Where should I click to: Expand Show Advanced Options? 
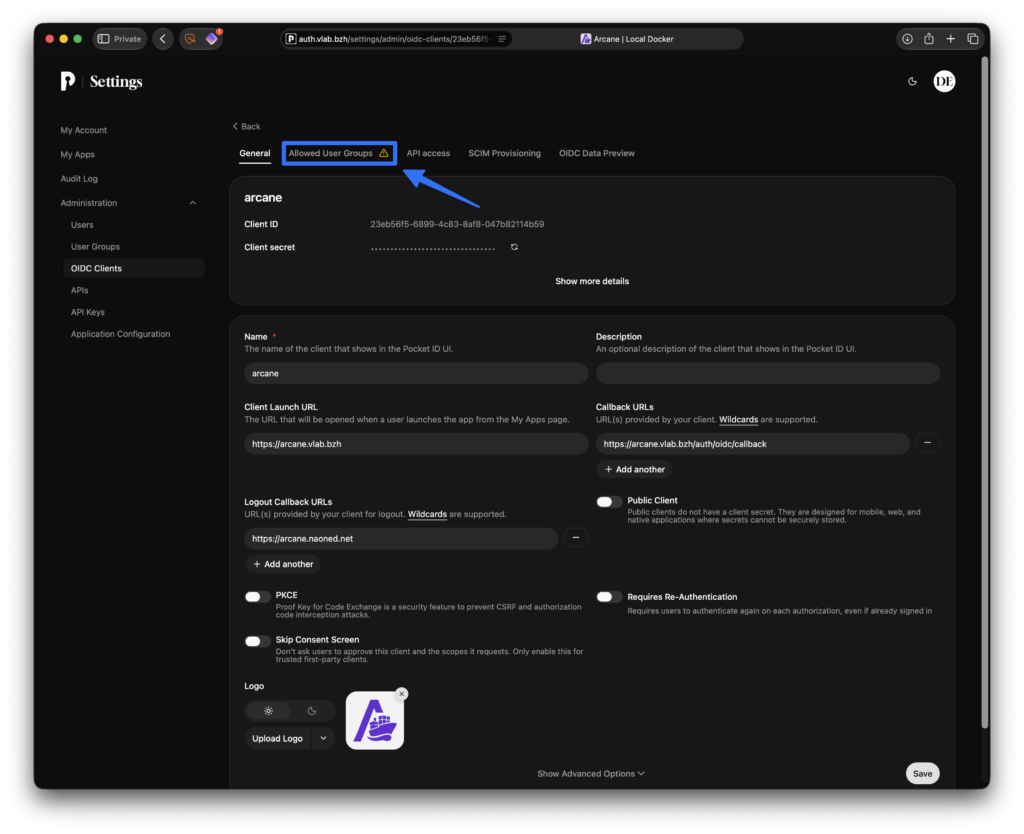(x=591, y=773)
